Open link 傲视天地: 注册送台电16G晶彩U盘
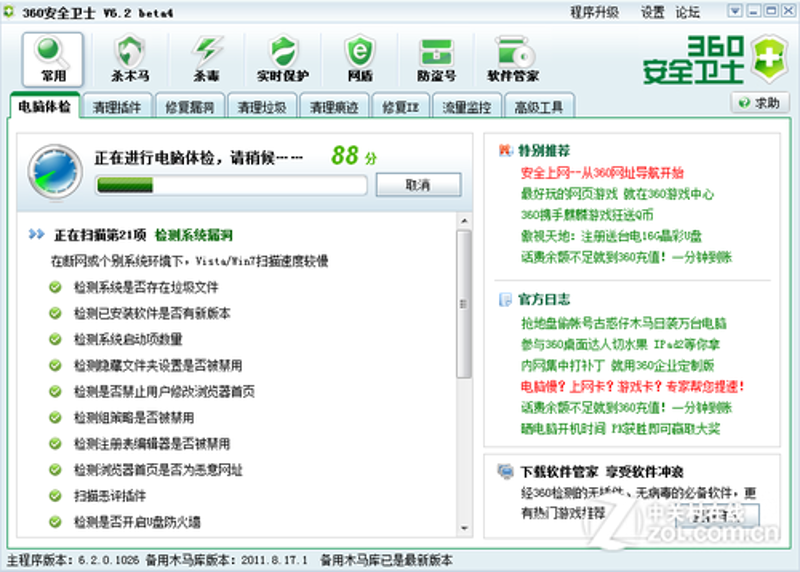The width and height of the screenshot is (800, 572). tap(611, 236)
